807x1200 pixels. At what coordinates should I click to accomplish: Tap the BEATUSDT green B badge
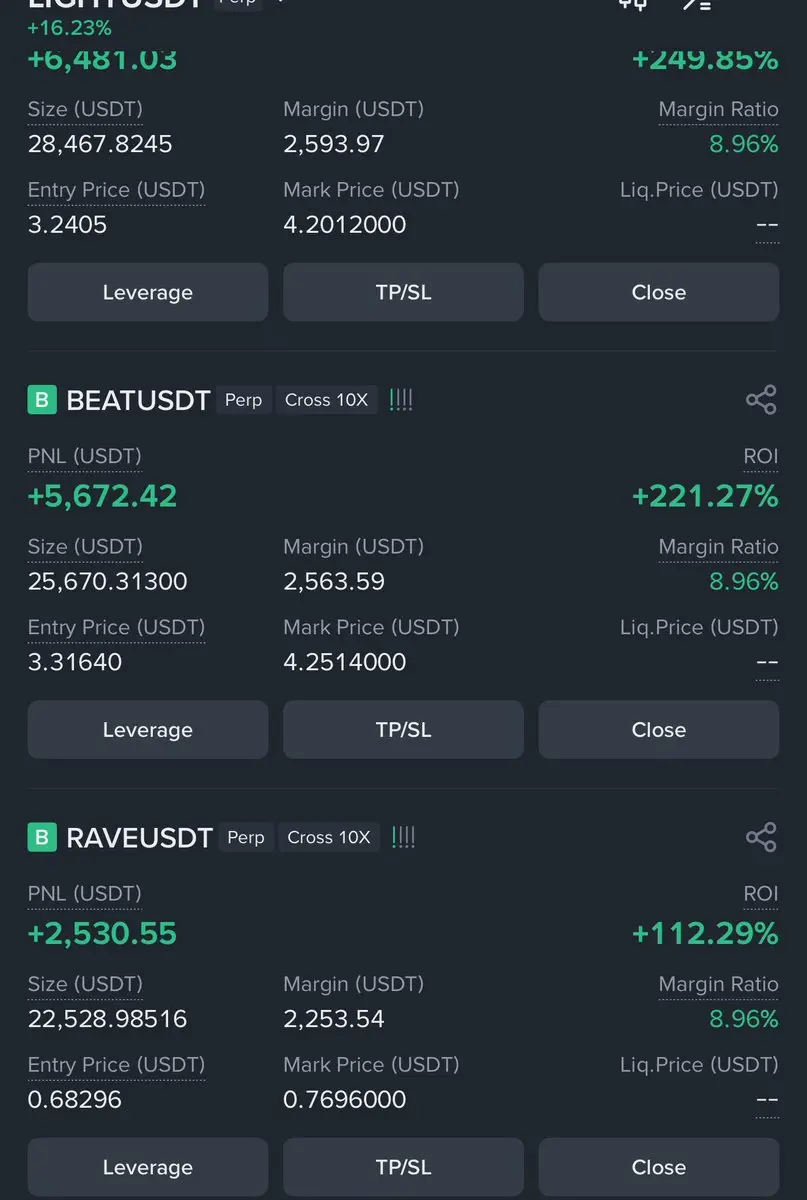pyautogui.click(x=41, y=400)
